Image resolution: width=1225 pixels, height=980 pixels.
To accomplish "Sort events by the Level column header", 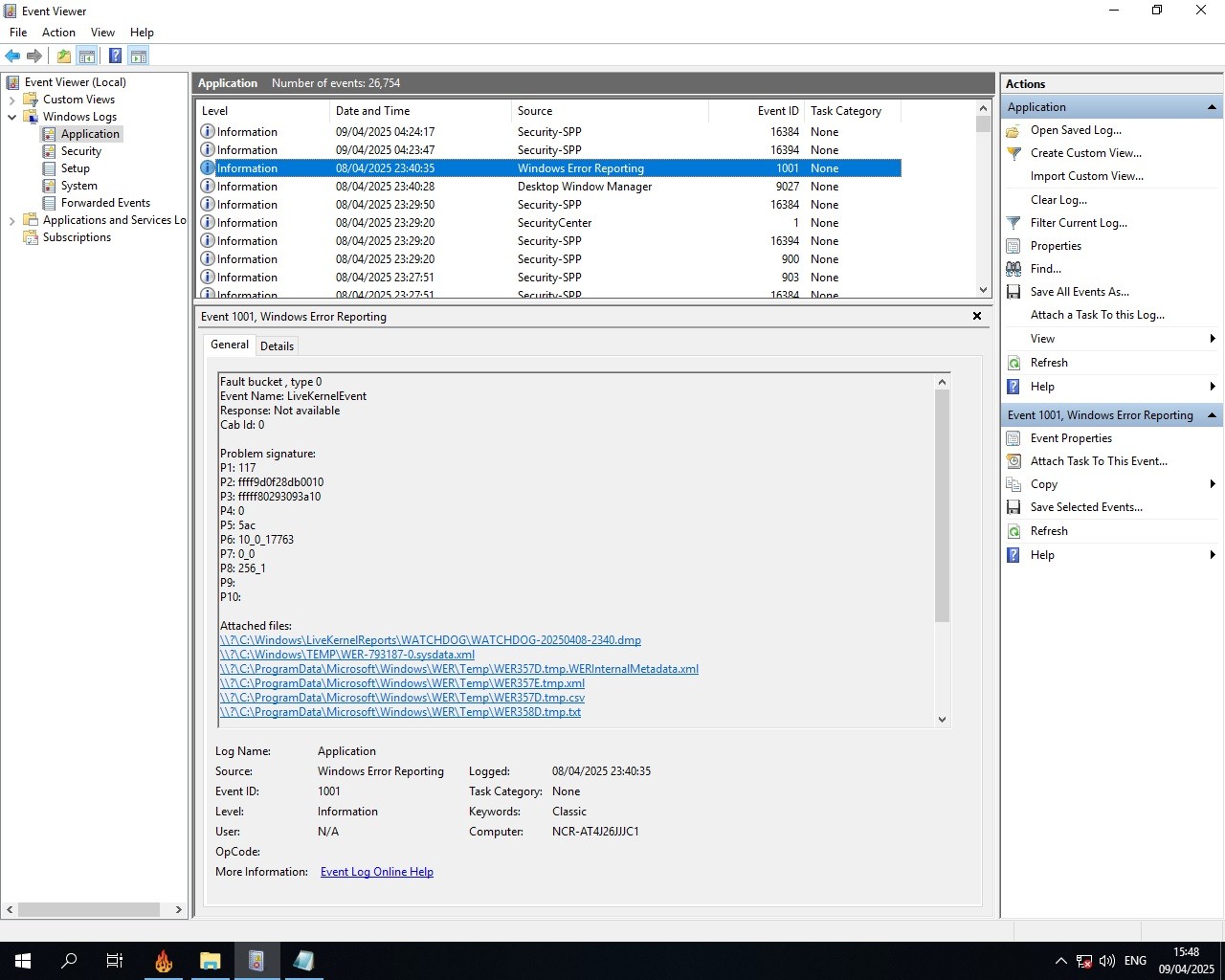I will (263, 111).
